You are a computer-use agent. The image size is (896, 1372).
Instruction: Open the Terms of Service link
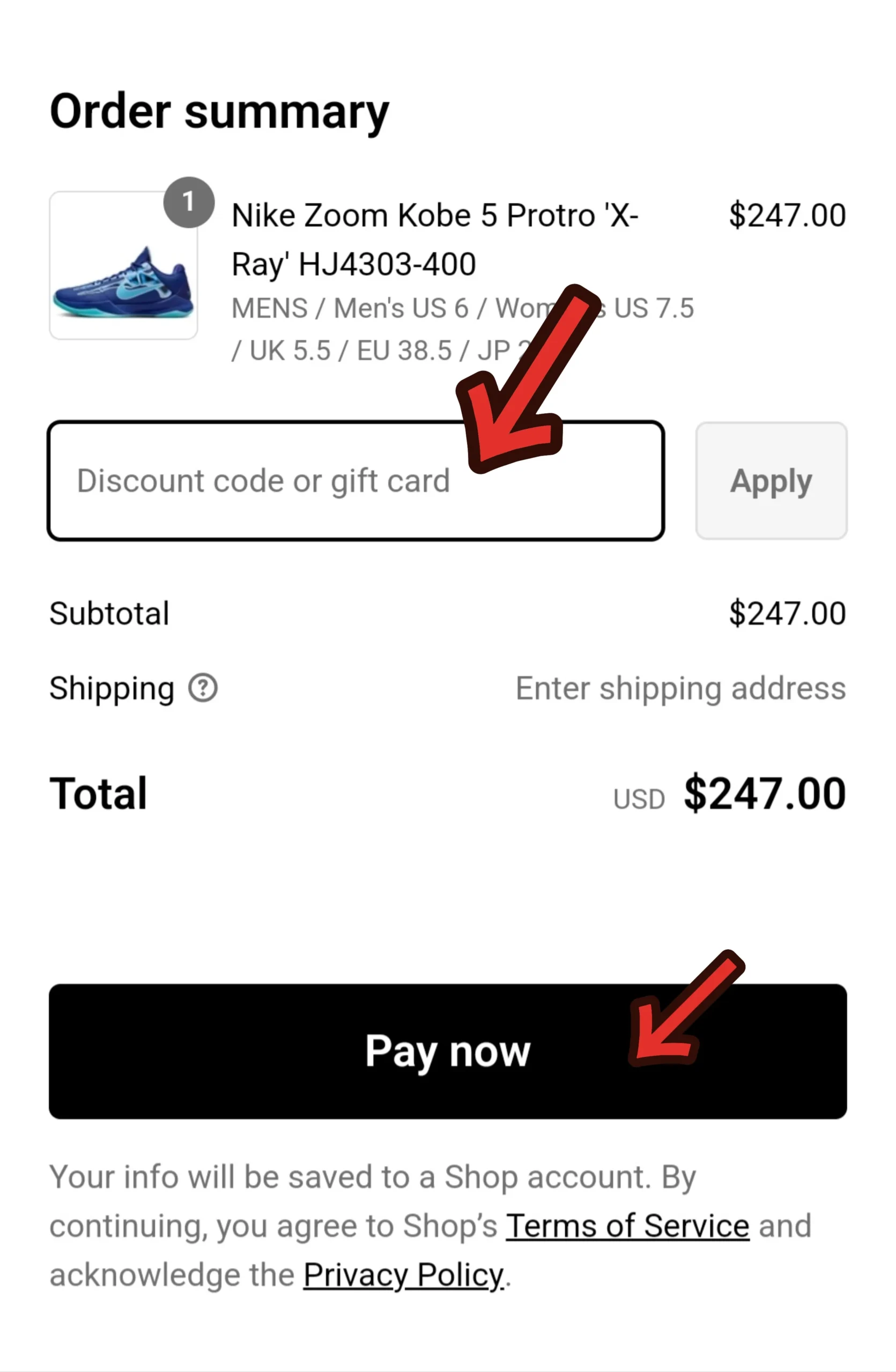point(627,1226)
